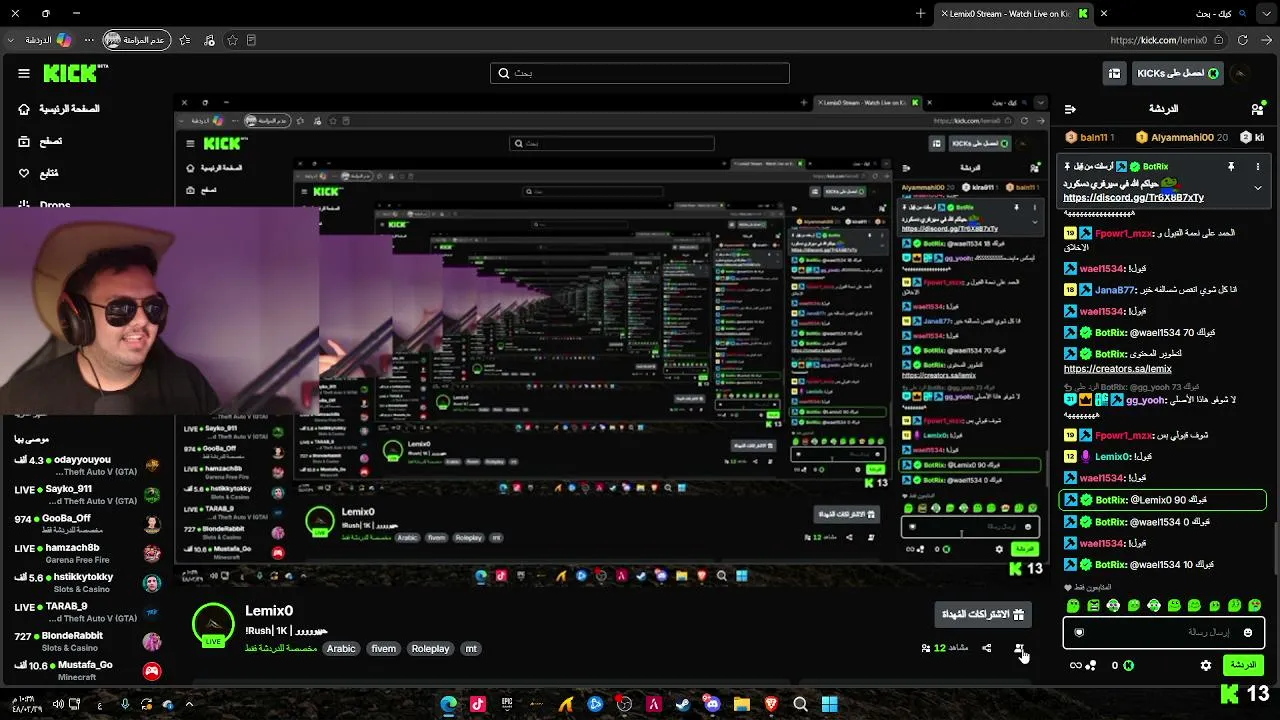Click the follow user icon under stream

(1019, 648)
